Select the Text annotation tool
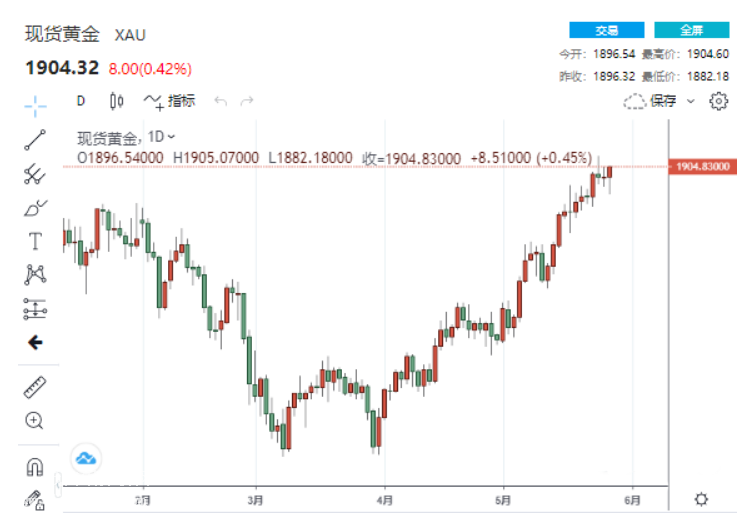 [35, 241]
